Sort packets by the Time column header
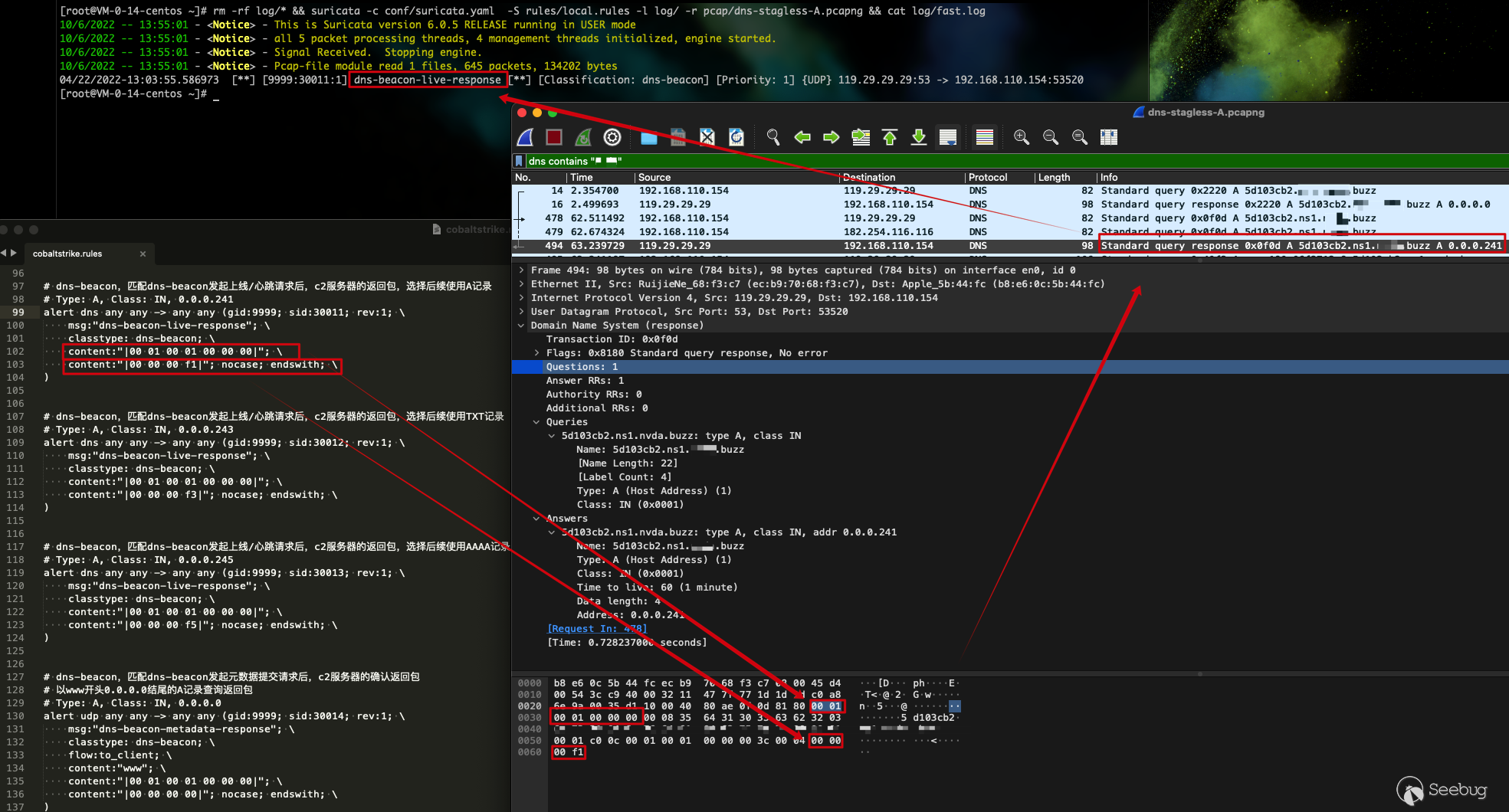The height and width of the screenshot is (812, 1509). point(600,177)
